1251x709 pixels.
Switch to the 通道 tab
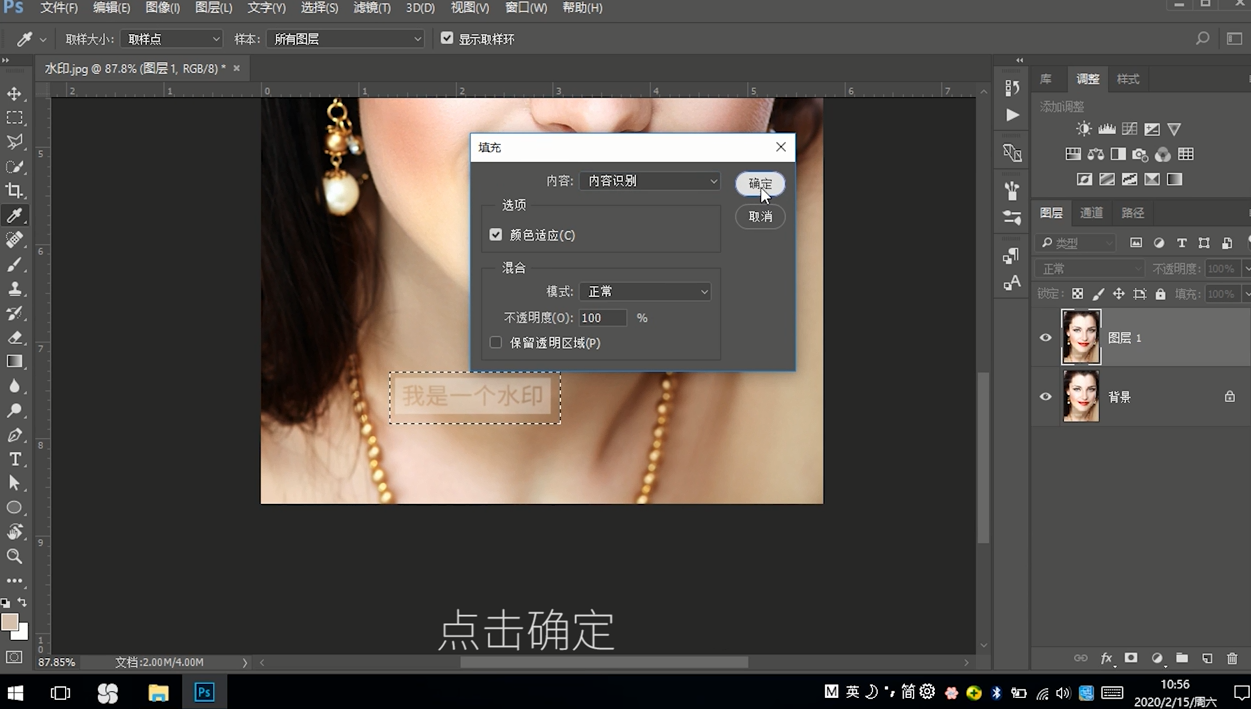[x=1091, y=212]
